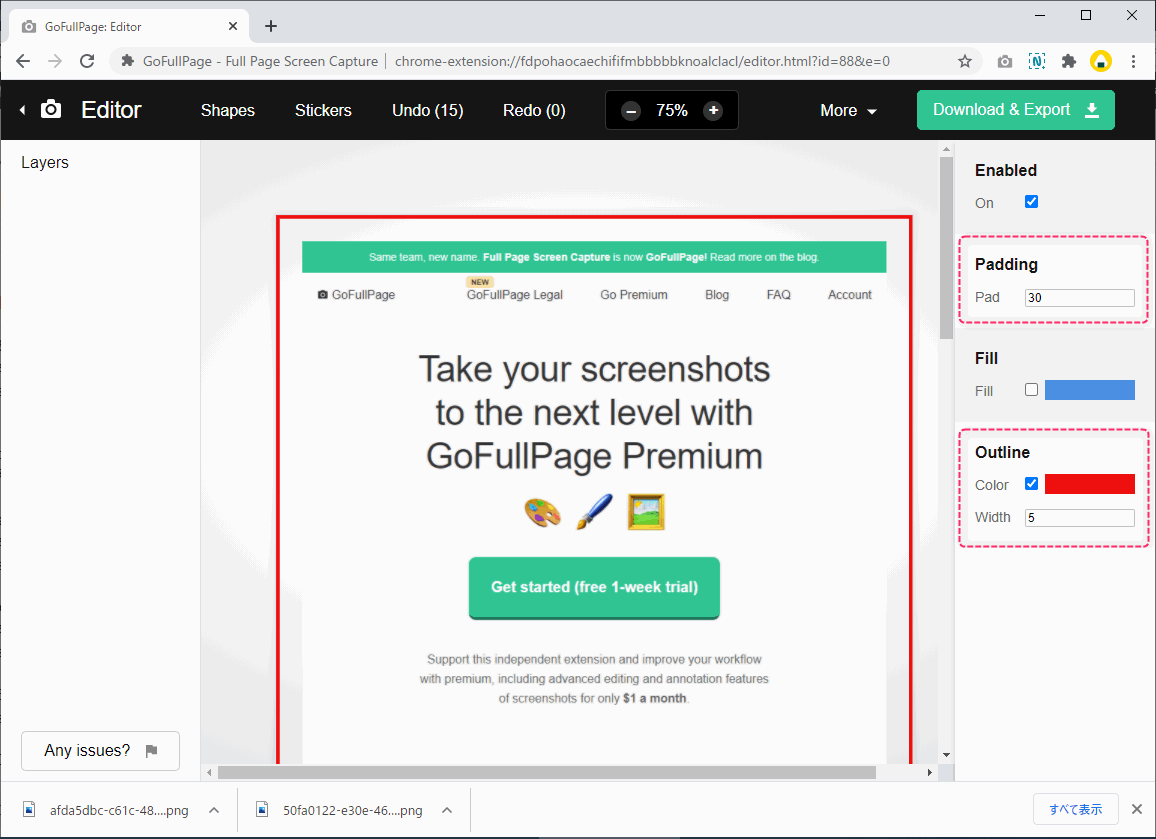Click the 50fa0122 png file icon
This screenshot has height=839, width=1156.
pyautogui.click(x=262, y=810)
